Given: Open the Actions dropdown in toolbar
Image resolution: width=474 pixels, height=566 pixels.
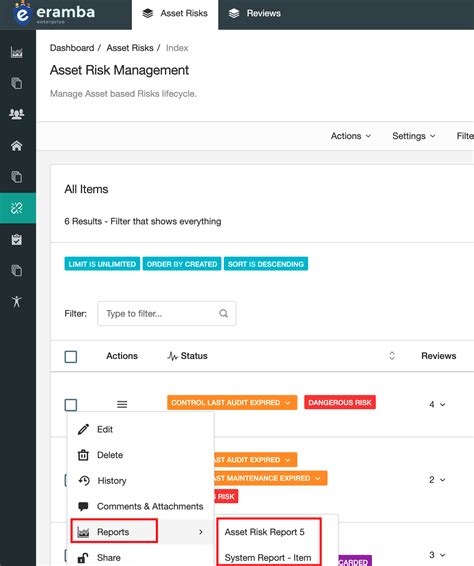Looking at the screenshot, I should [x=351, y=136].
